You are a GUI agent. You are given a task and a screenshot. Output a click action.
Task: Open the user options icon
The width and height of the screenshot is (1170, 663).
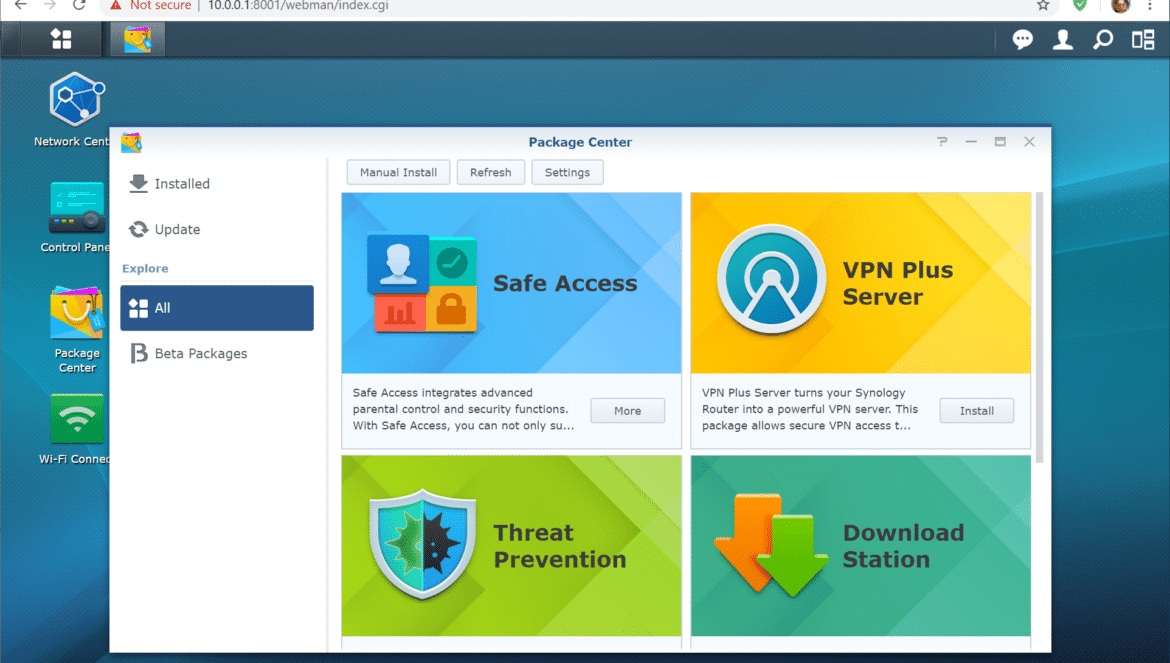pyautogui.click(x=1063, y=39)
